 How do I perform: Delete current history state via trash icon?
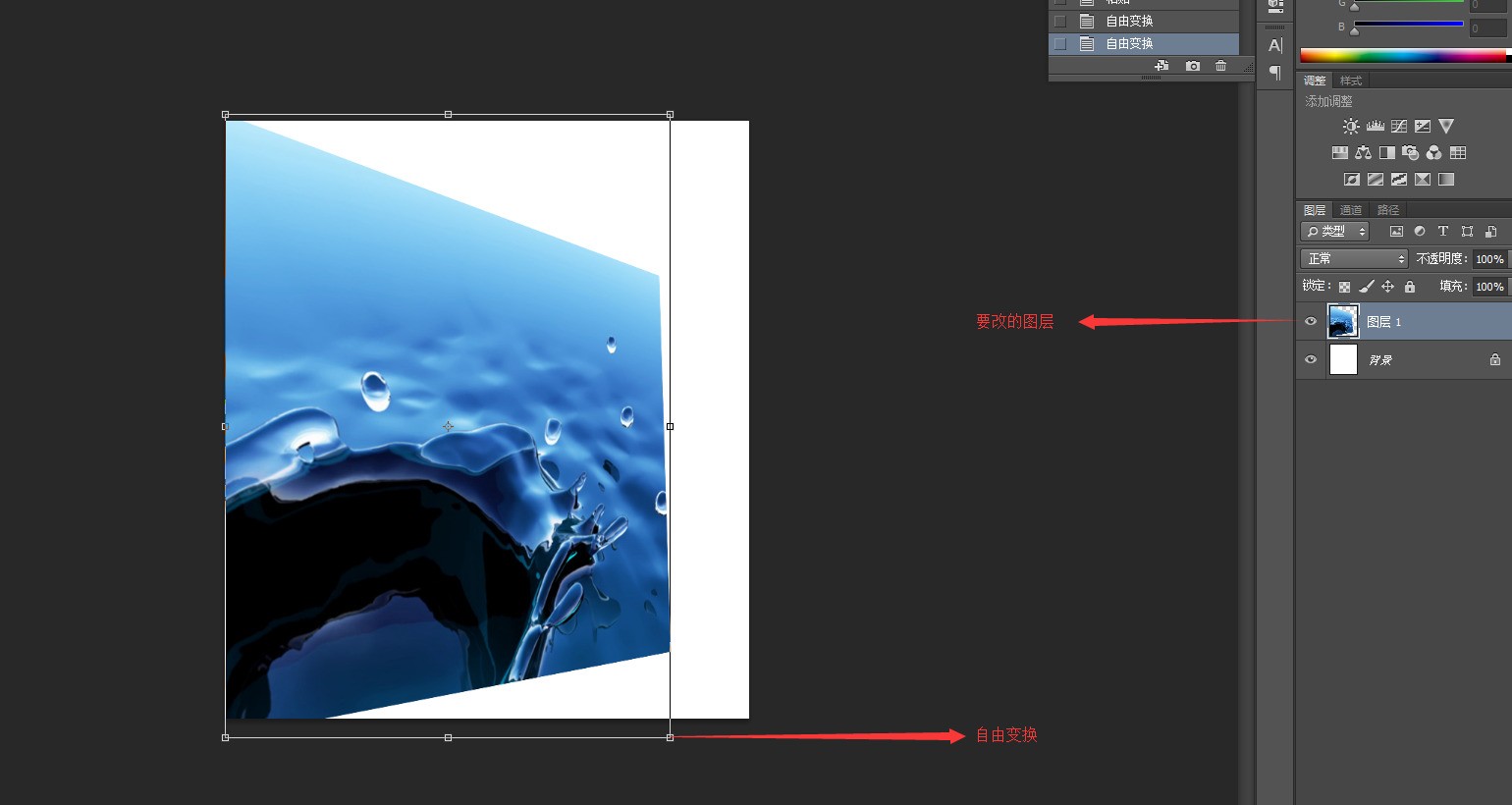pyautogui.click(x=1220, y=66)
